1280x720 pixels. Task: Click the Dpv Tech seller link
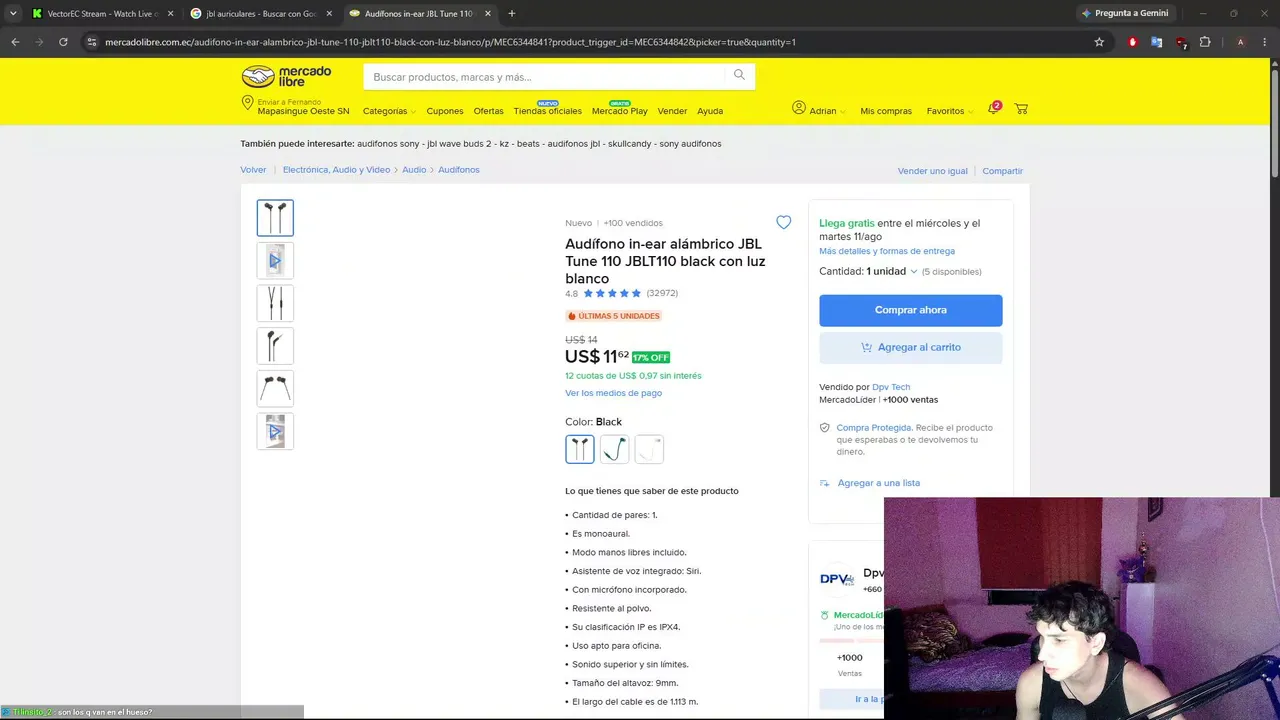[x=891, y=387]
